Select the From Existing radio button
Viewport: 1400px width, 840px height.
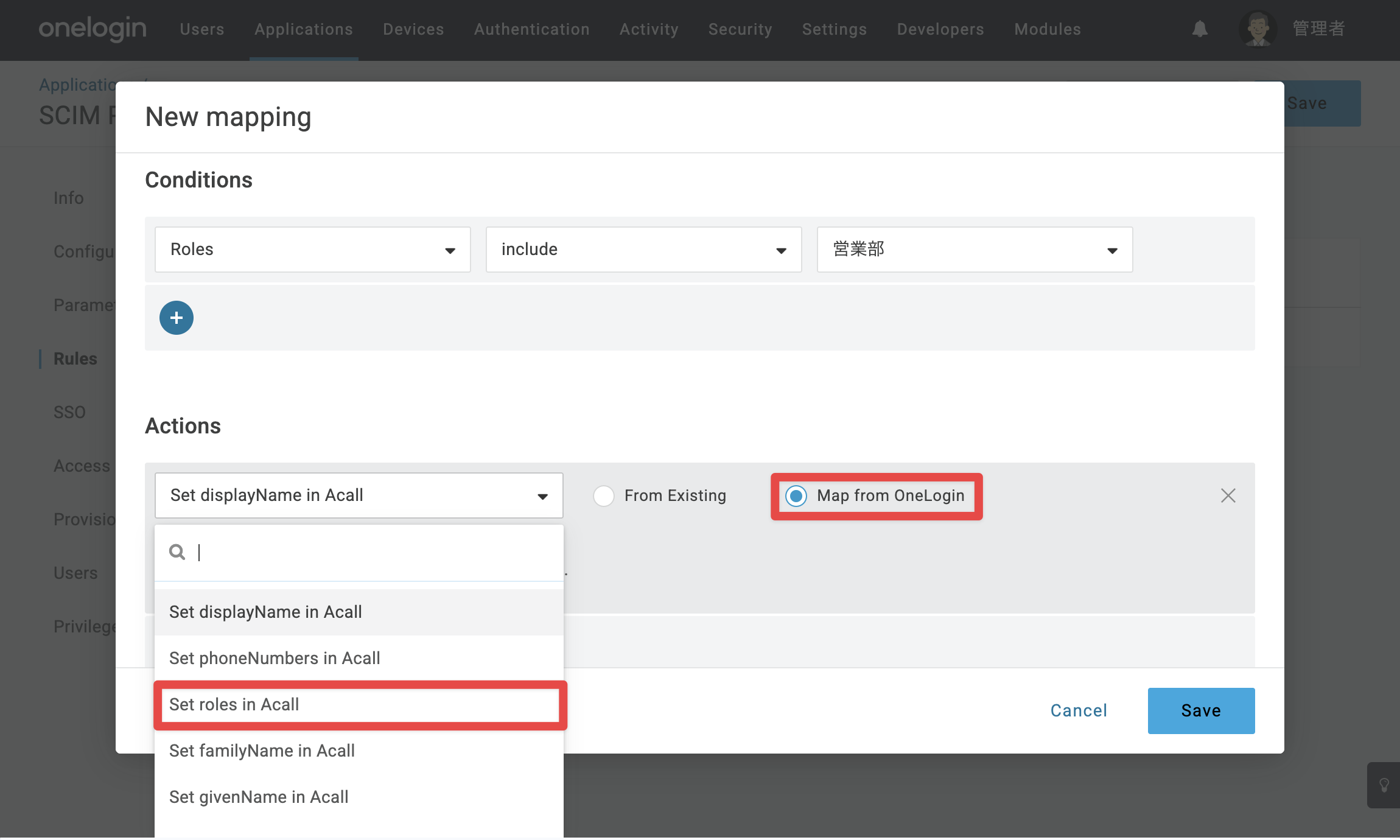(x=604, y=495)
